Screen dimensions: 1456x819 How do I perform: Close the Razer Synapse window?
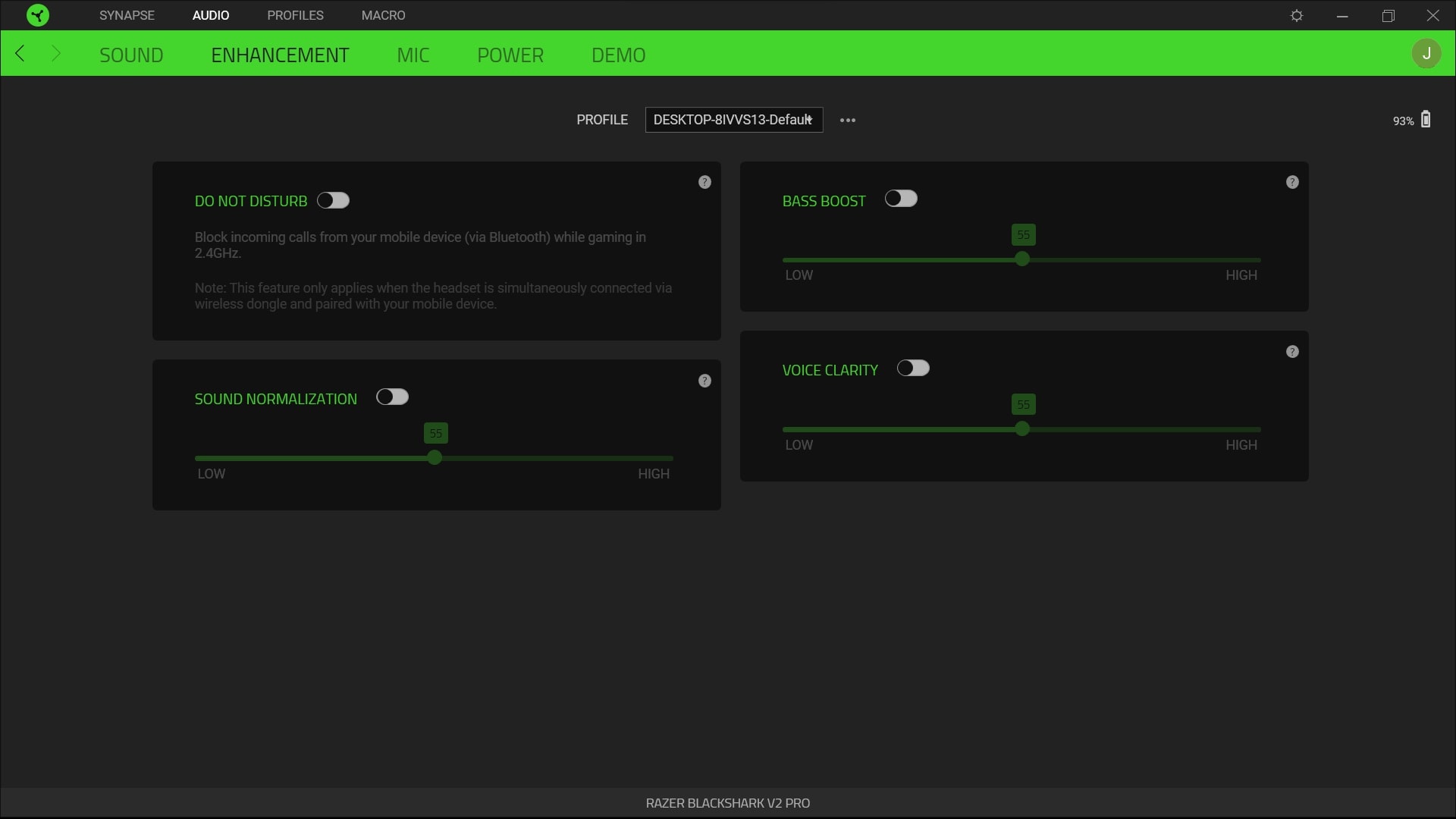click(1433, 16)
